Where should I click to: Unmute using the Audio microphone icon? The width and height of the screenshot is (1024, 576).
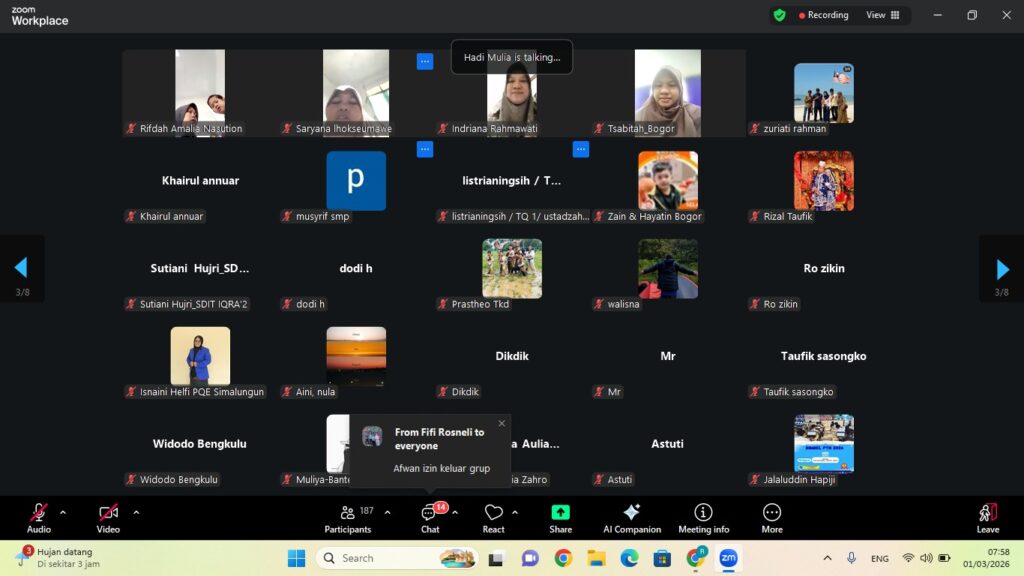(x=39, y=513)
